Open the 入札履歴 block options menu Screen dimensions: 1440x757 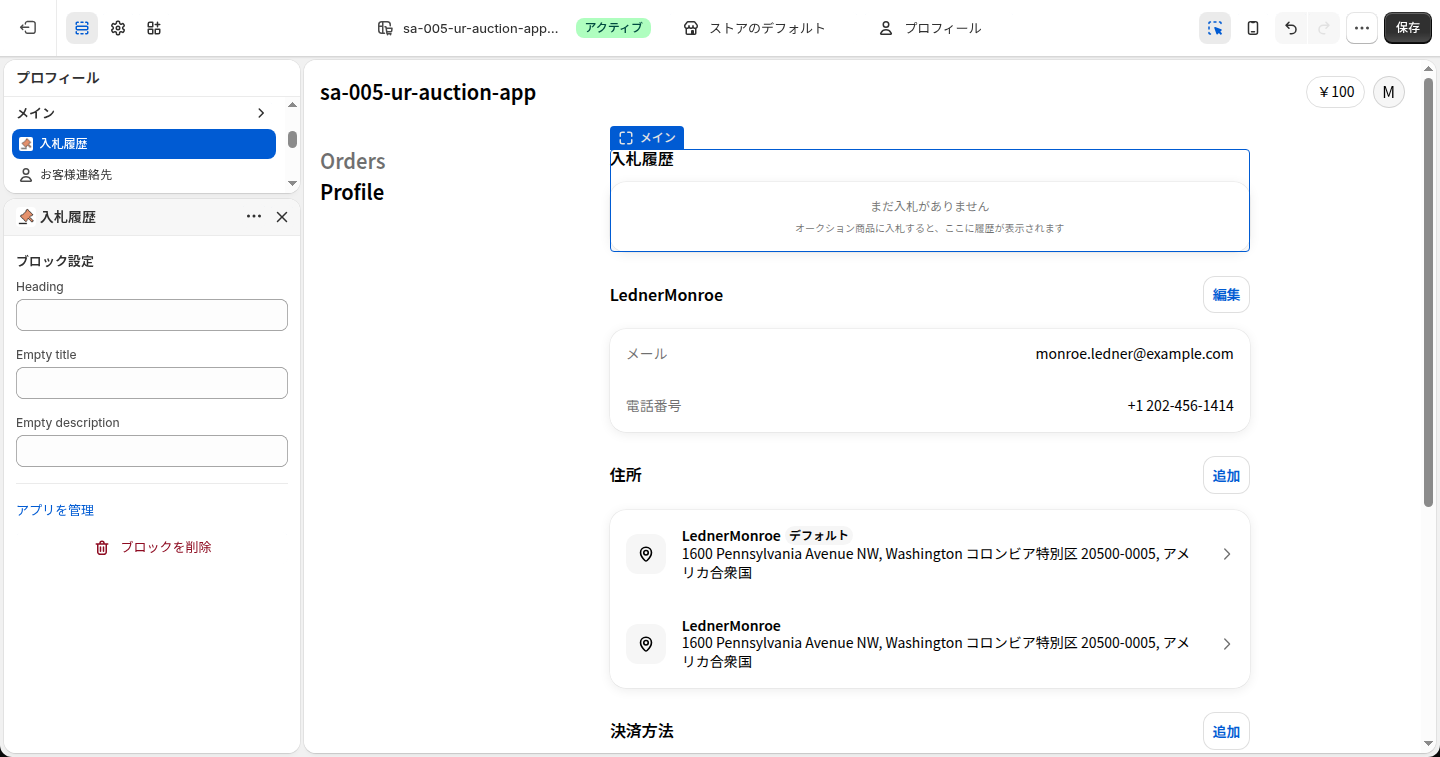pos(254,217)
